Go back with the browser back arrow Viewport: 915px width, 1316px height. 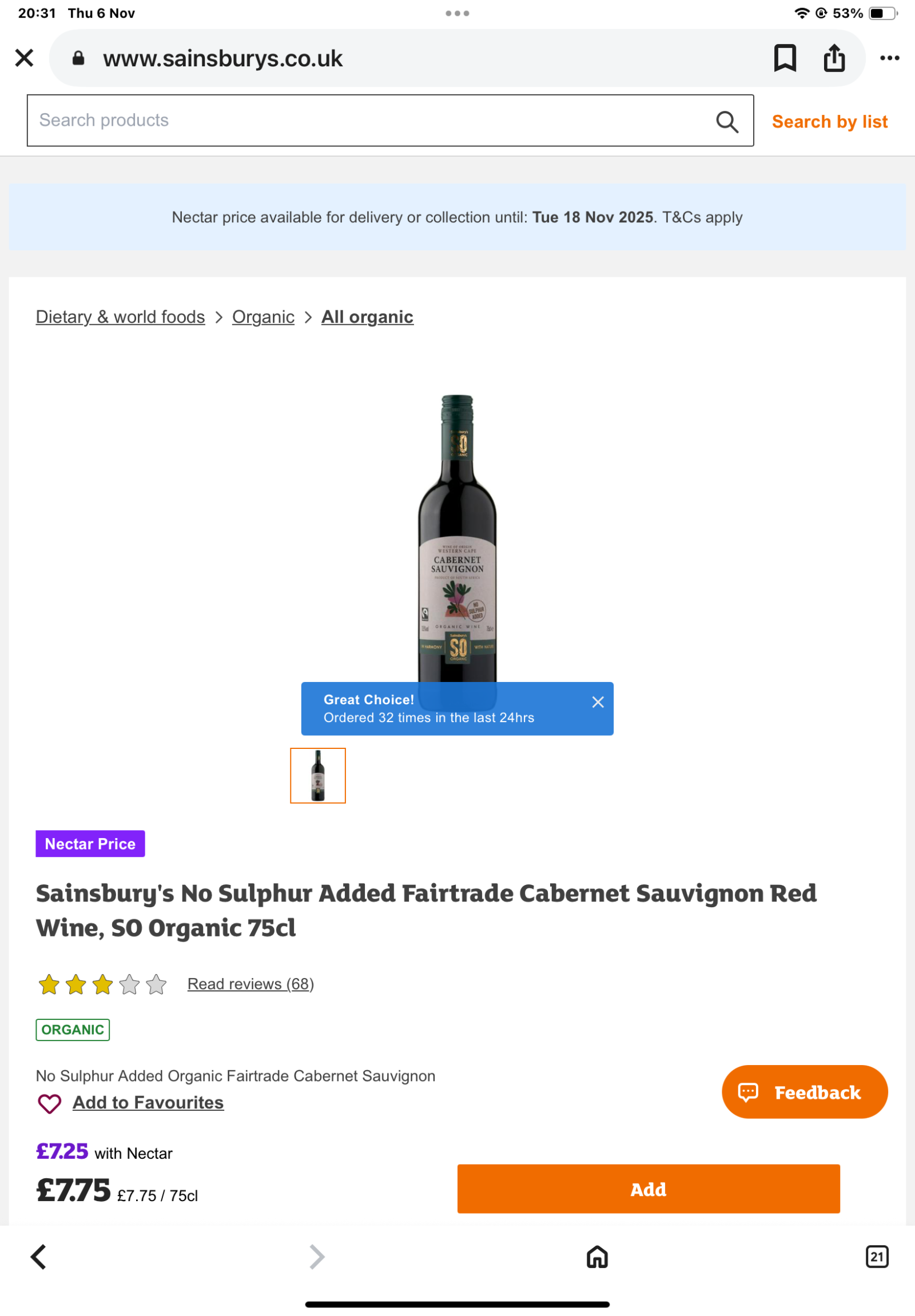click(x=38, y=1257)
